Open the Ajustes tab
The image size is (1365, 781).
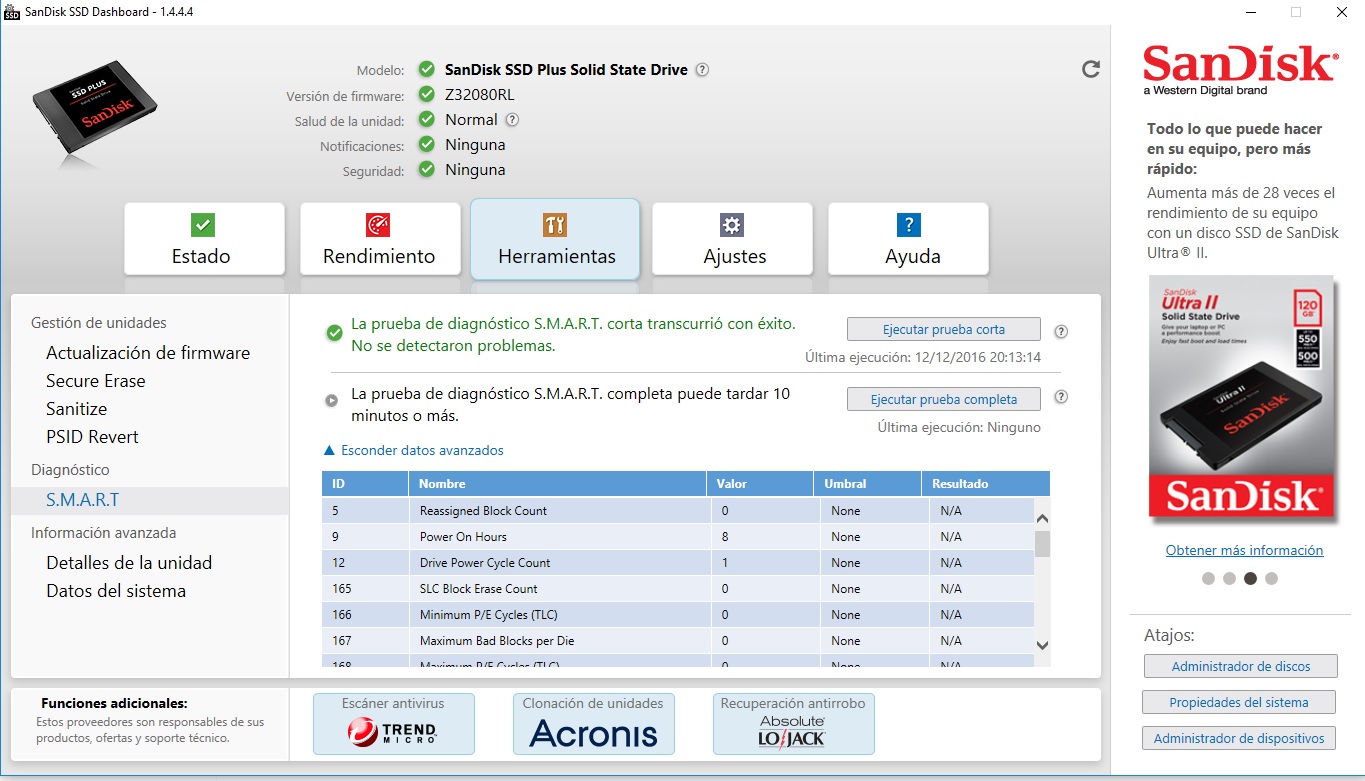[x=732, y=239]
